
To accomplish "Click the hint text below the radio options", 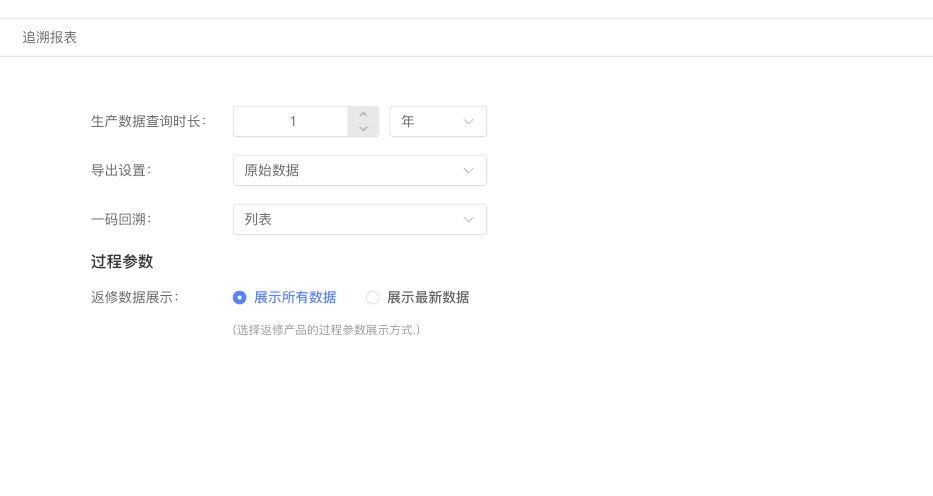I will [326, 329].
